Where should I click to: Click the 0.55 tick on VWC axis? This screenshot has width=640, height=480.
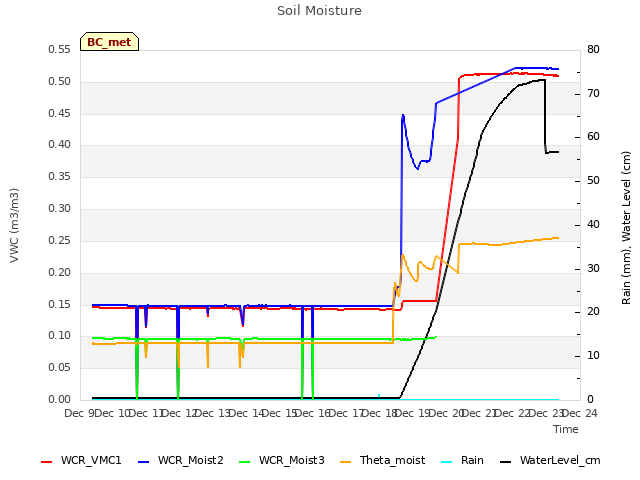coord(60,50)
